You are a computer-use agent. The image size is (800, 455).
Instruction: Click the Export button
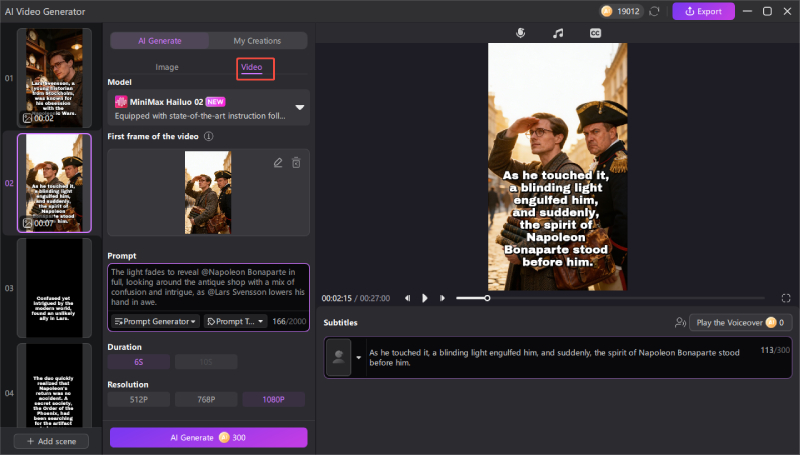coord(703,11)
